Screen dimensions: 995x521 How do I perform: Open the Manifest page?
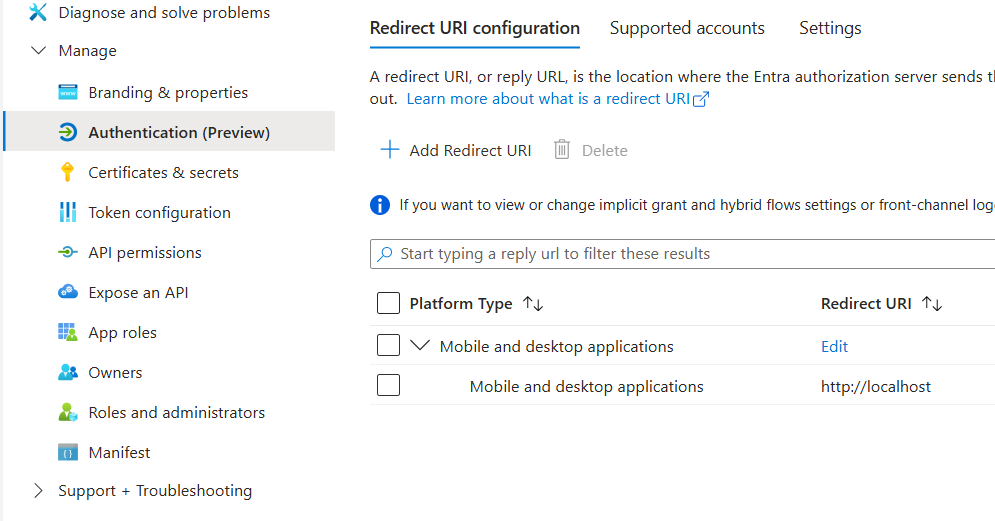click(119, 452)
